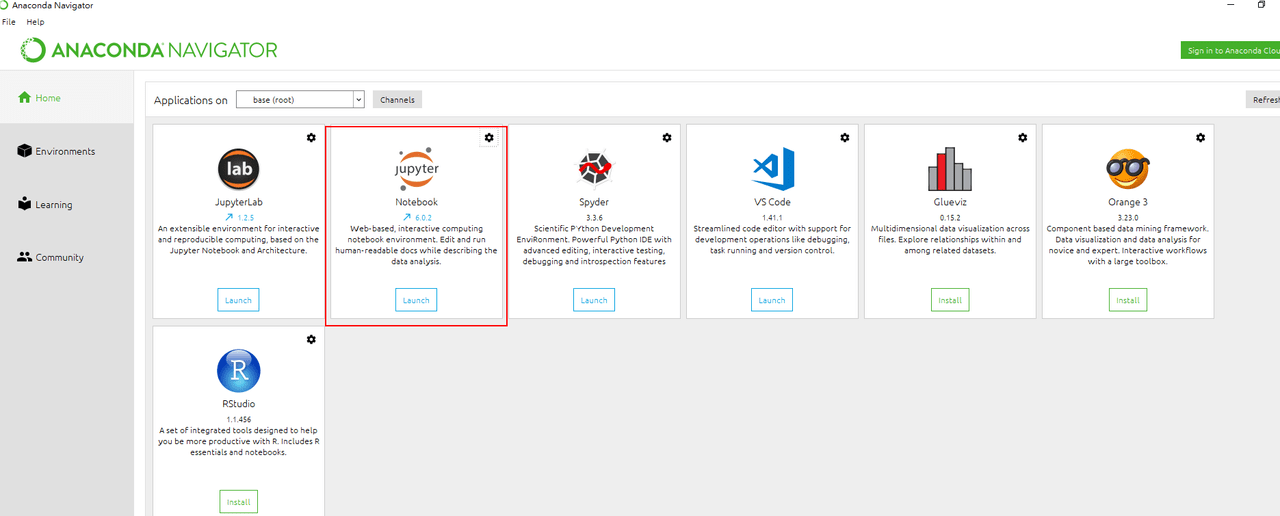1280x516 pixels.
Task: Open VS Code gear settings menu
Action: (845, 138)
